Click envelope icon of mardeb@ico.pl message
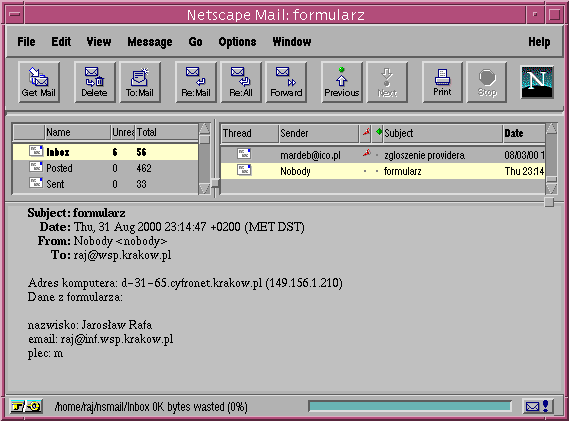This screenshot has height=421, width=569. pos(244,154)
